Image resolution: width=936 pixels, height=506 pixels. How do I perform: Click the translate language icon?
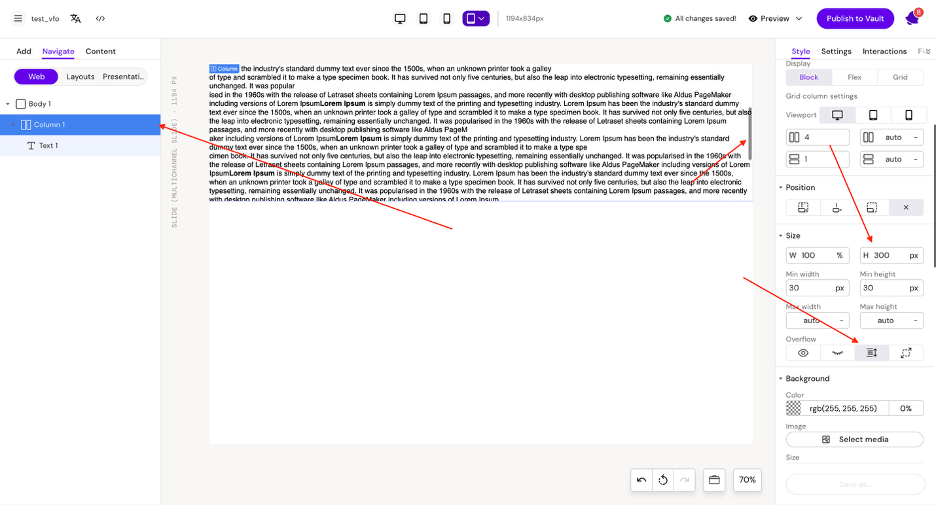75,18
